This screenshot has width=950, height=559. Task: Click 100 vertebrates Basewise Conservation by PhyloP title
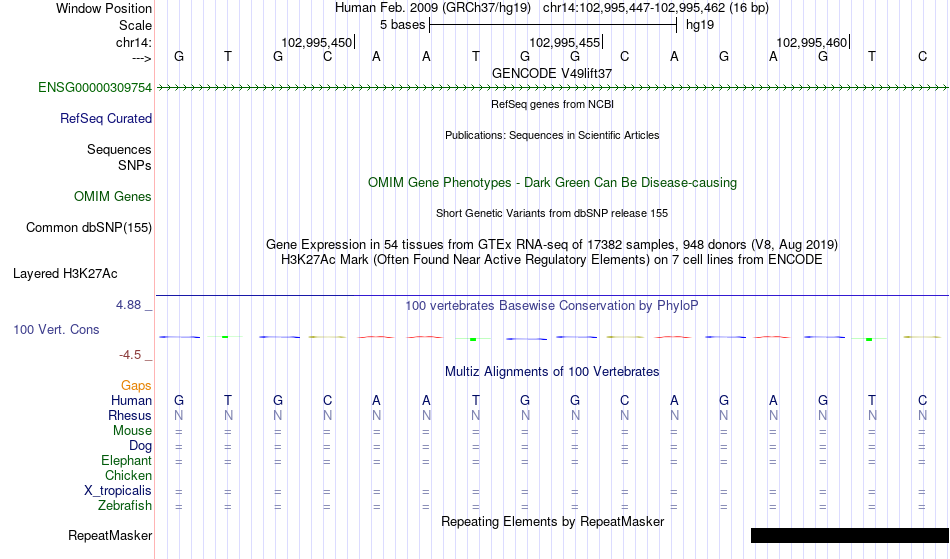tap(552, 306)
